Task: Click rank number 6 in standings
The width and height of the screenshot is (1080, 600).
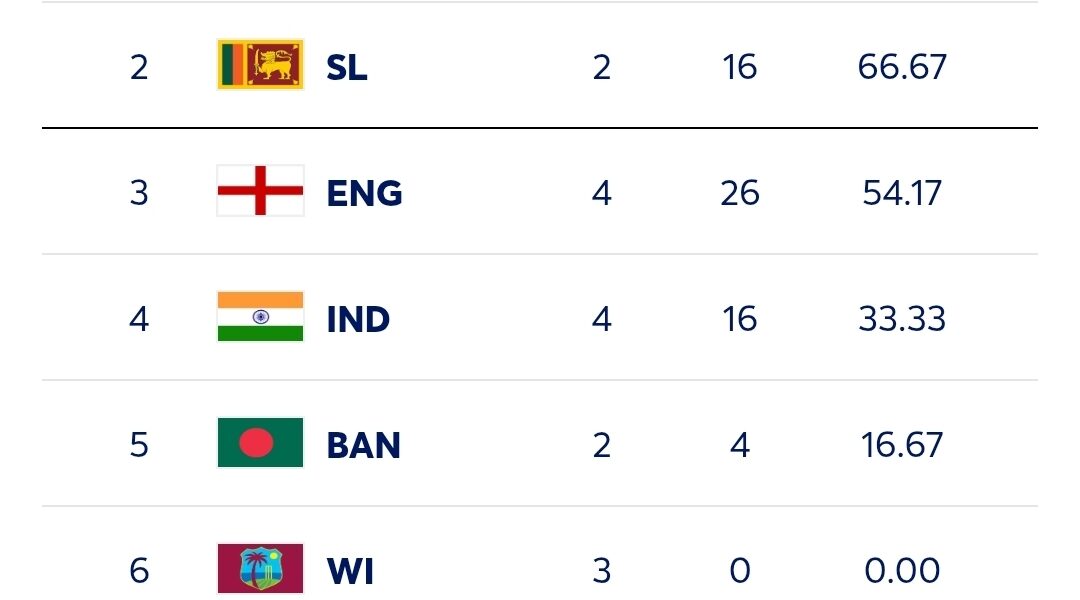Action: (139, 572)
